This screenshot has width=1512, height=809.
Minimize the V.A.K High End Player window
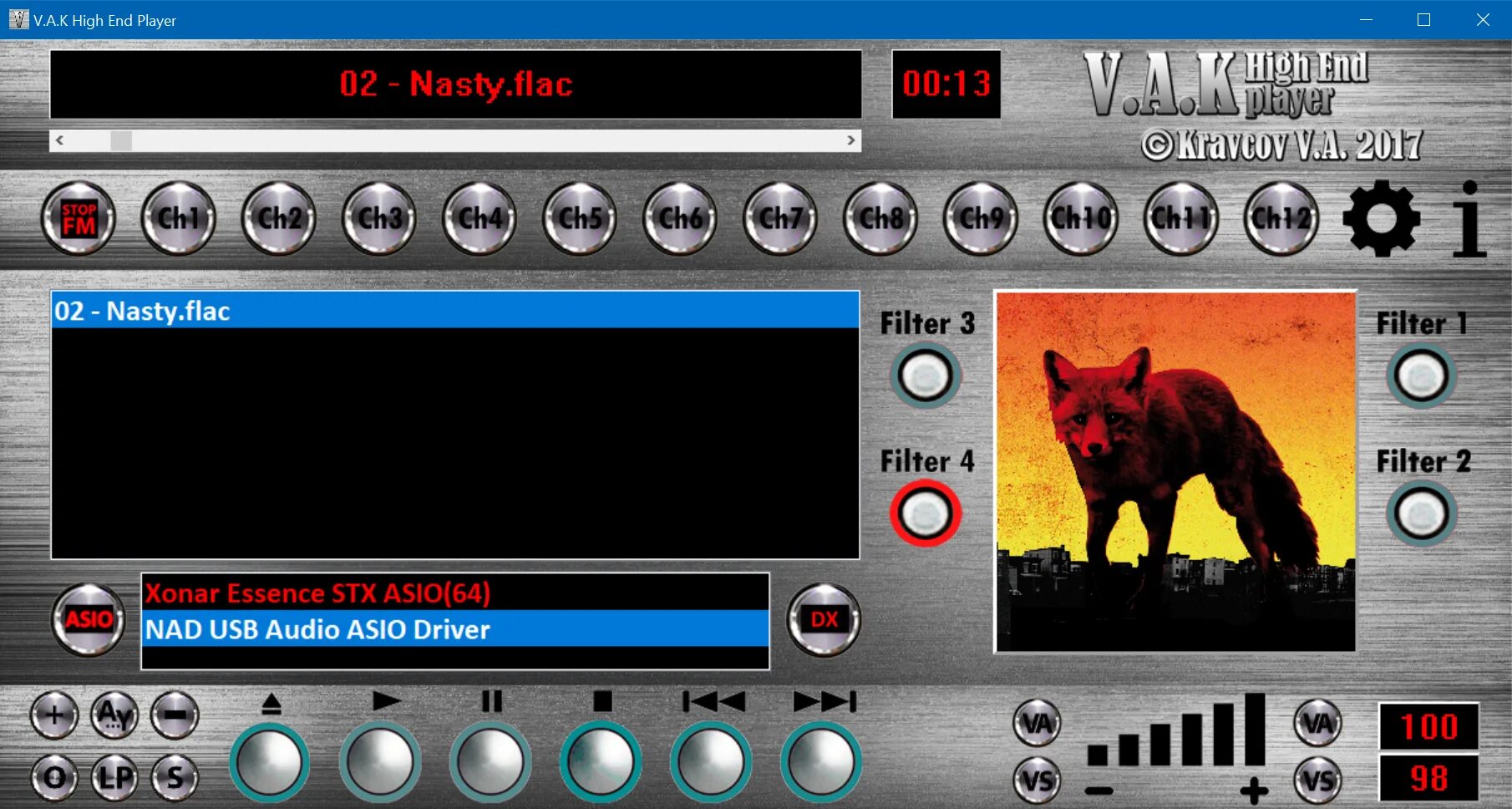click(1367, 19)
